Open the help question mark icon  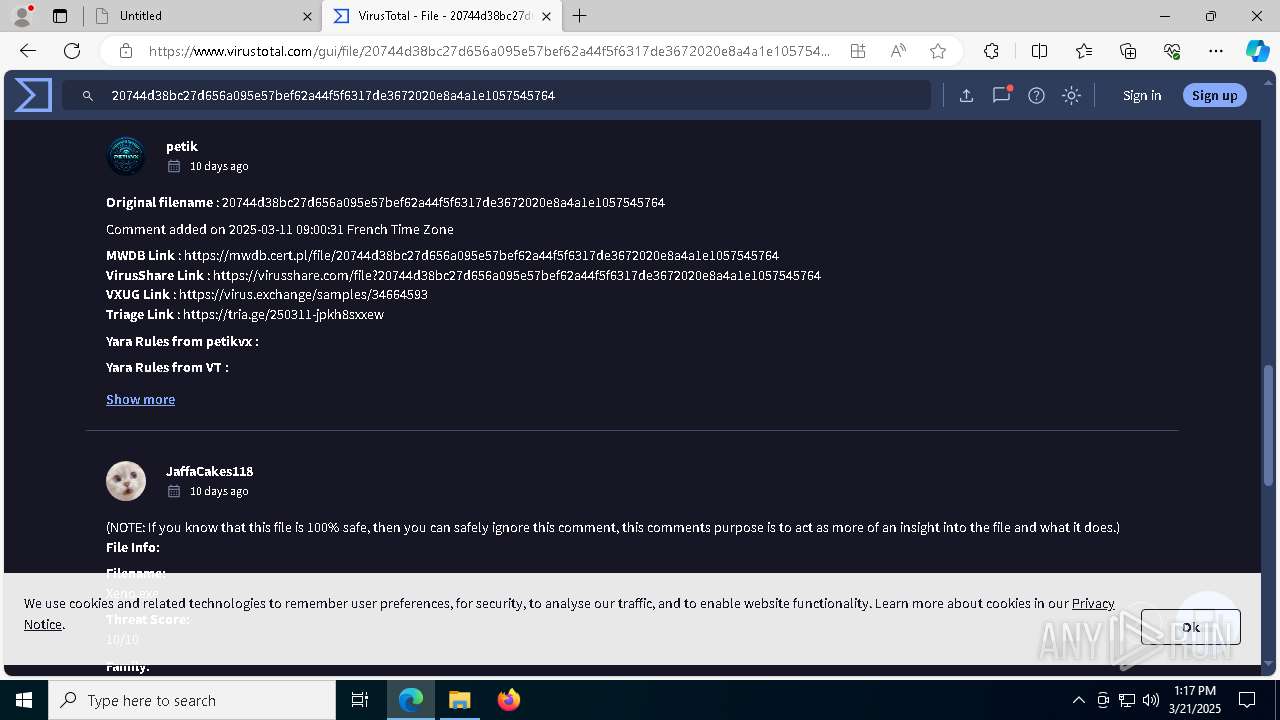point(1036,96)
